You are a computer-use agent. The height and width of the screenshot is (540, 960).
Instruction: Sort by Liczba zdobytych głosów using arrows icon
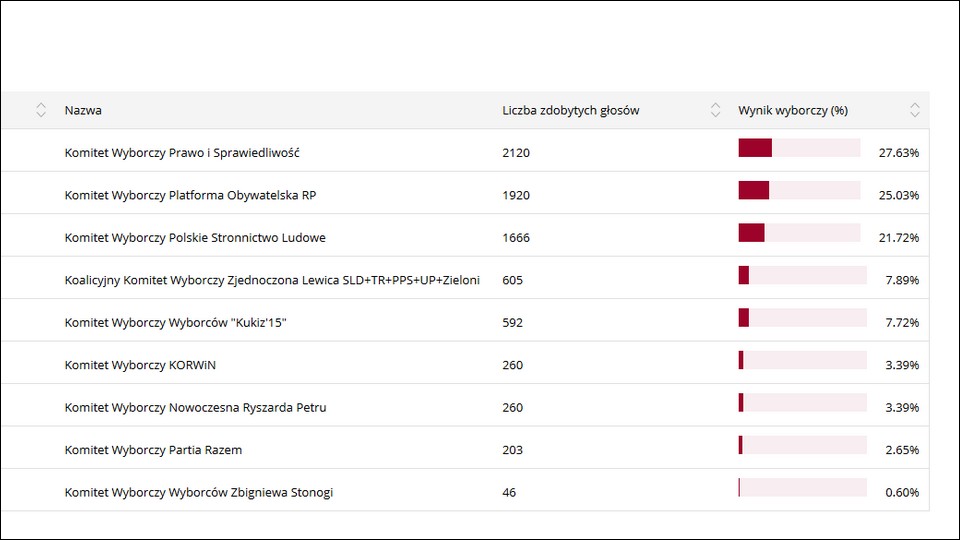(x=715, y=110)
